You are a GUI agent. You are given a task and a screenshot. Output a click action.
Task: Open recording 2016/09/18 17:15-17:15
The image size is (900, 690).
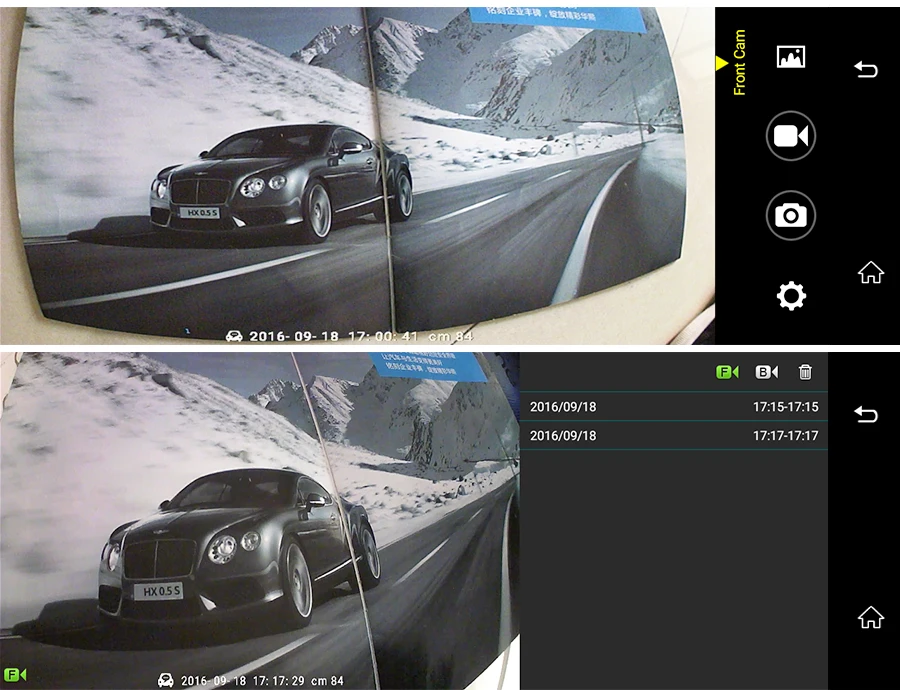click(674, 406)
